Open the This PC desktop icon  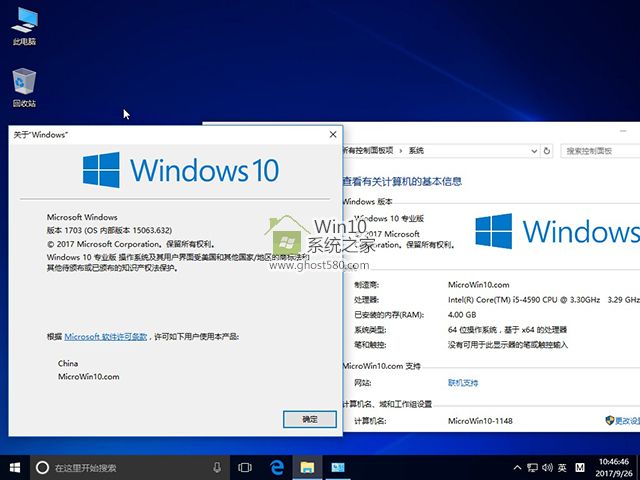point(24,25)
